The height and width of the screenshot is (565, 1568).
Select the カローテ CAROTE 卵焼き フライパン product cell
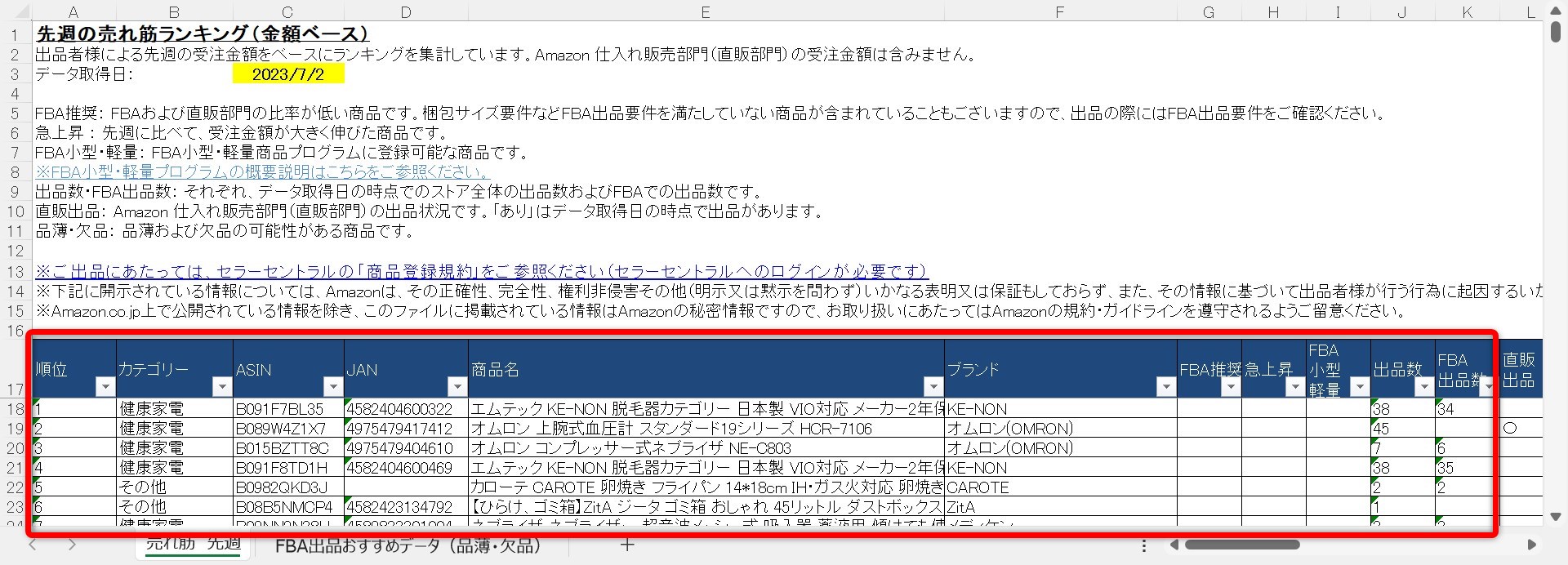pos(706,487)
